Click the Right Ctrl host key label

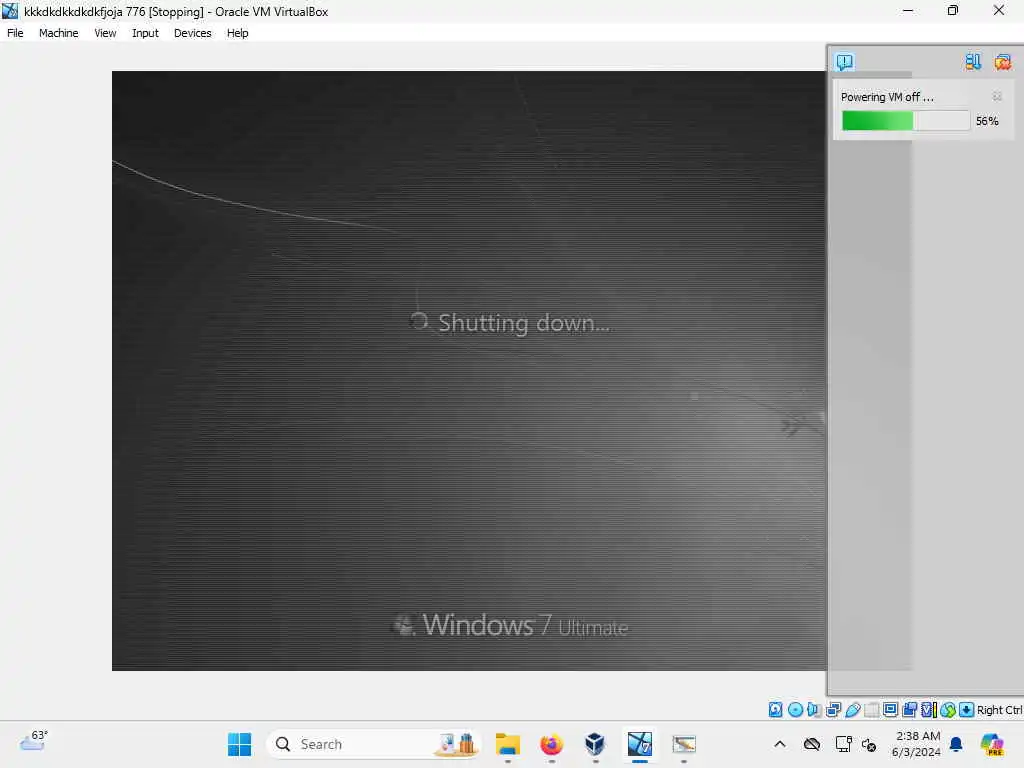click(999, 710)
